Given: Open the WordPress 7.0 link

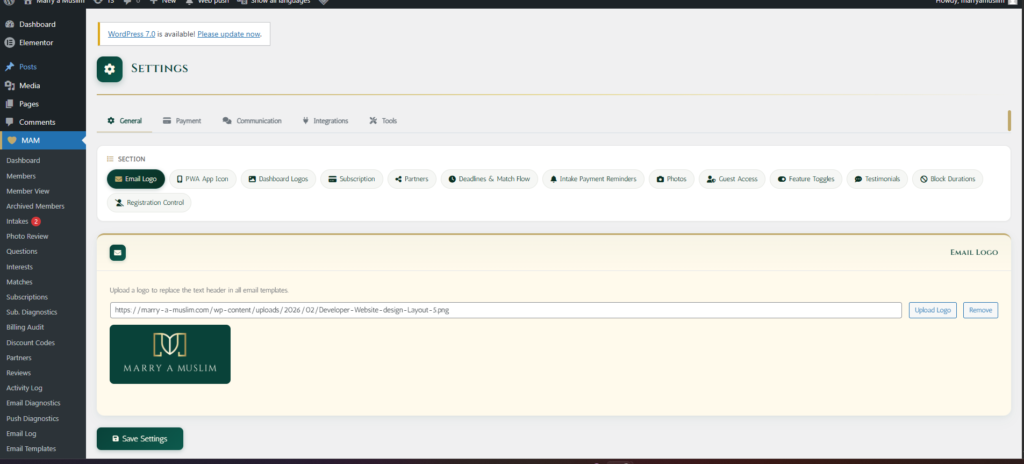Looking at the screenshot, I should (131, 34).
